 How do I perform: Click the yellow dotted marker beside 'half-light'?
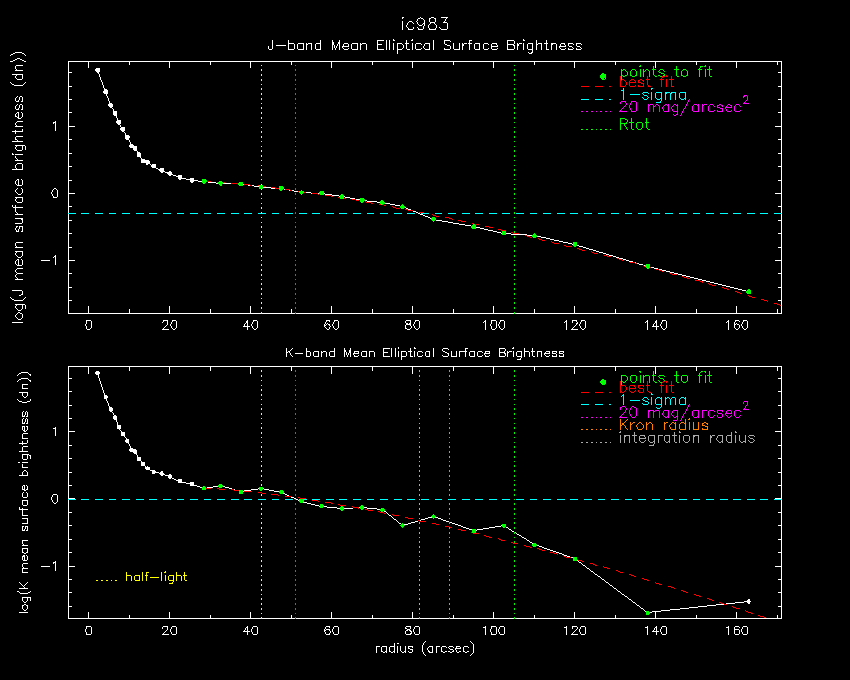coord(107,579)
